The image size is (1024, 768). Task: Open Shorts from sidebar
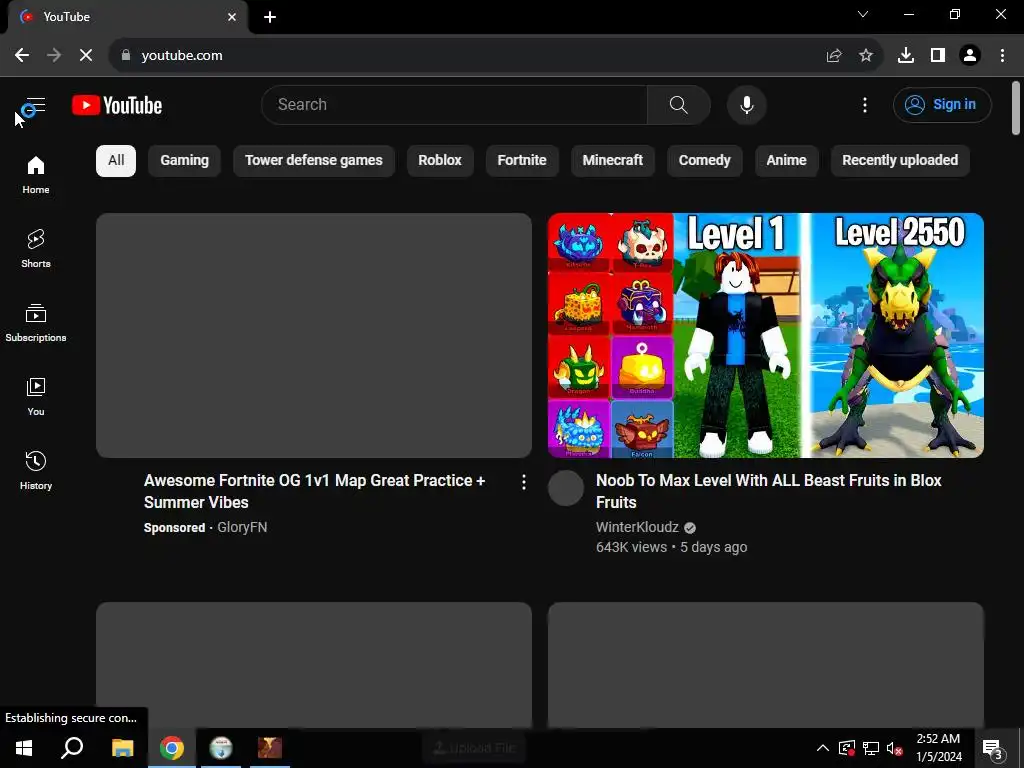(x=36, y=249)
